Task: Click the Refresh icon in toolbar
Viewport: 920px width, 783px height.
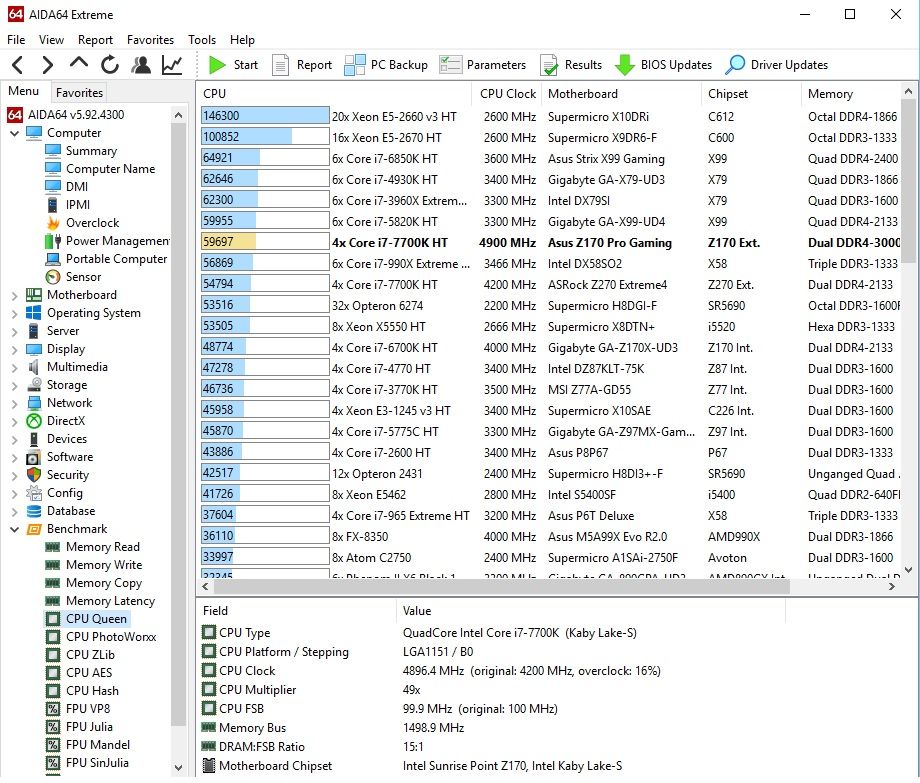Action: pyautogui.click(x=110, y=65)
